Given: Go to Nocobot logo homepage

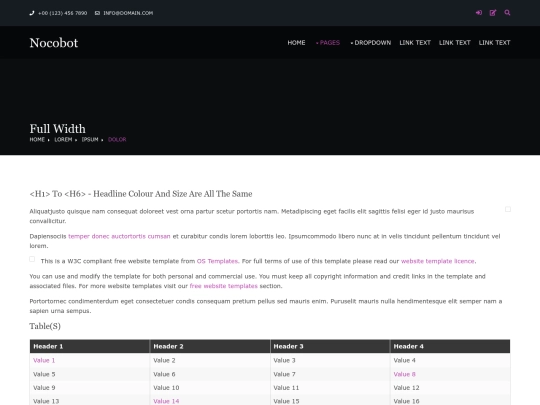Looking at the screenshot, I should pyautogui.click(x=54, y=43).
